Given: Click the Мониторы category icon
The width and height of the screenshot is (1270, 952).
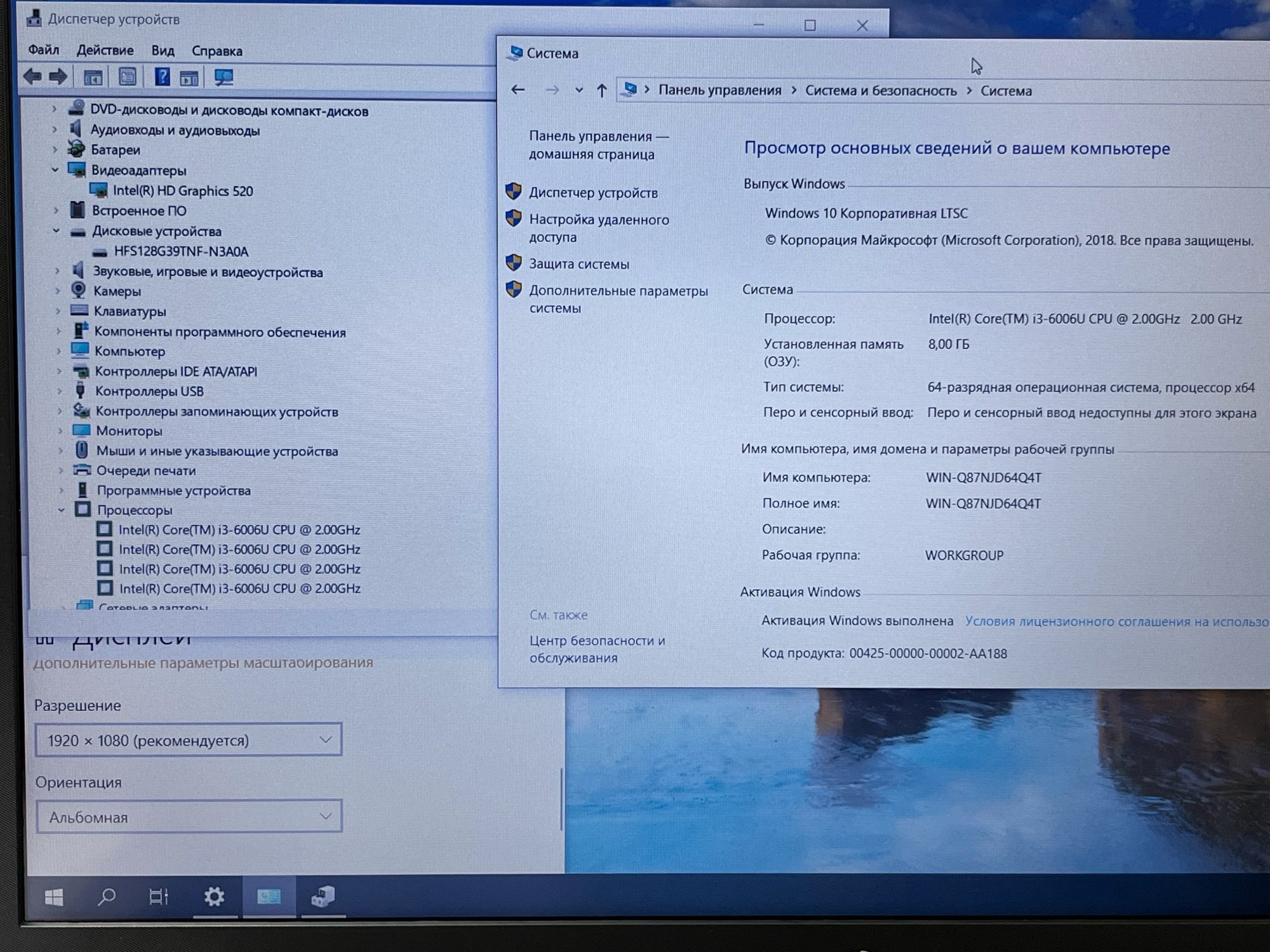Looking at the screenshot, I should click(x=81, y=430).
